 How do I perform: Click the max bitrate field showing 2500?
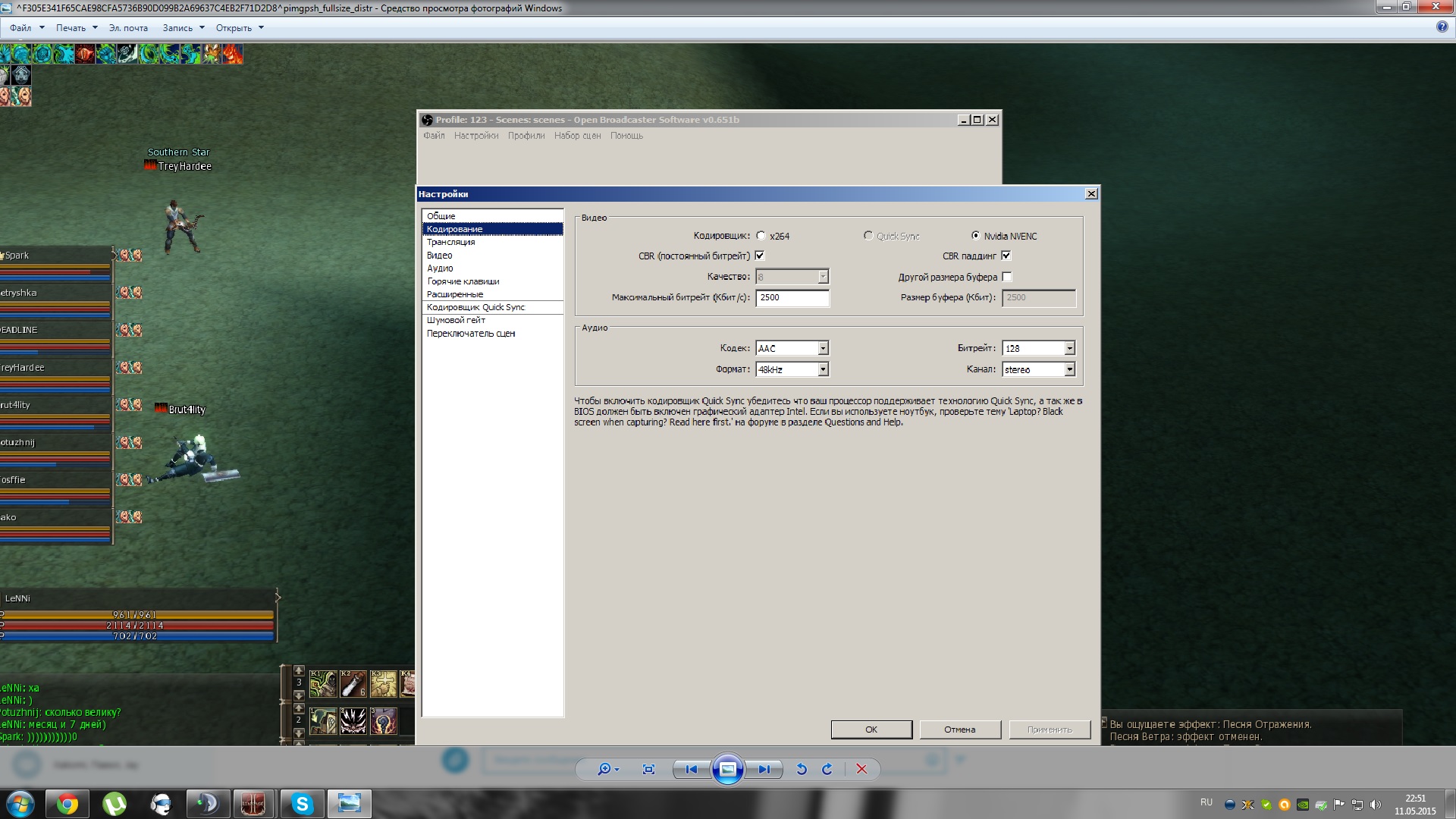pyautogui.click(x=792, y=297)
